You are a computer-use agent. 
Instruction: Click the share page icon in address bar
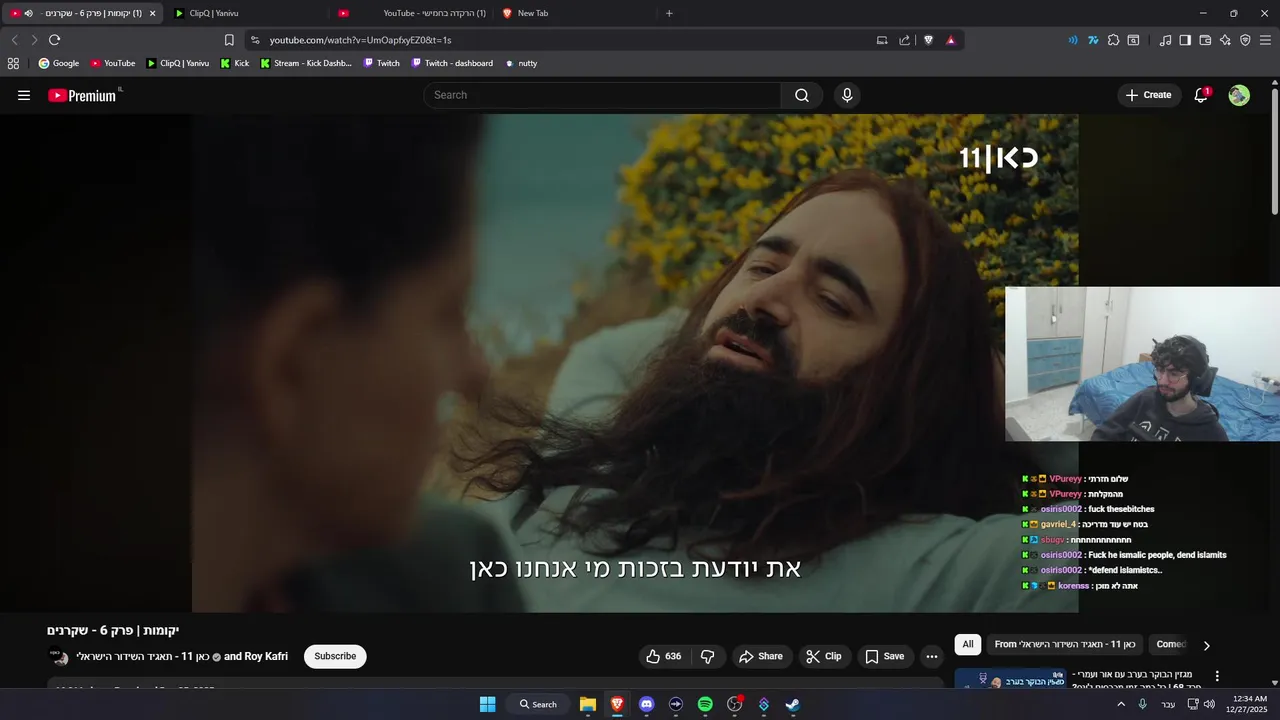click(905, 40)
